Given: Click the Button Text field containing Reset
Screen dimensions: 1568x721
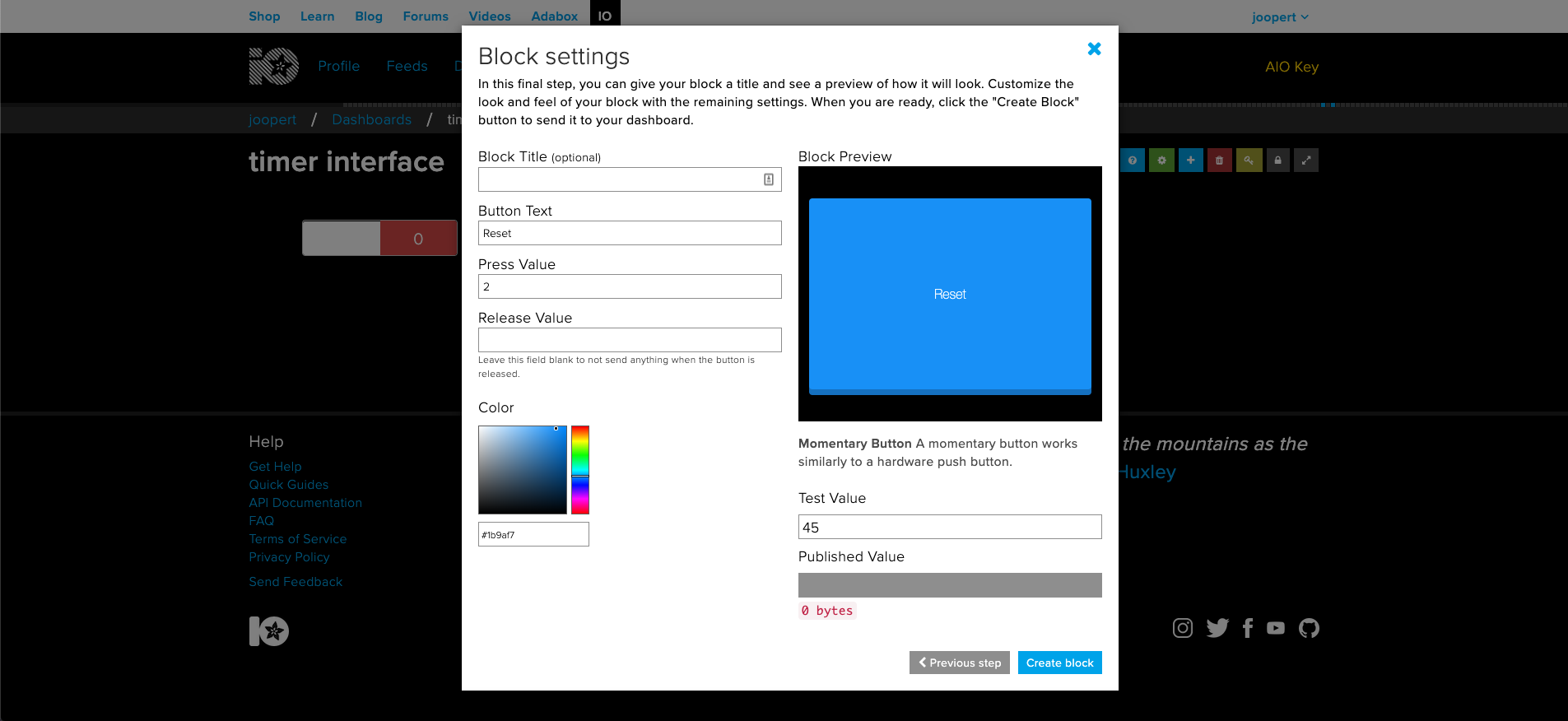Looking at the screenshot, I should 630,233.
